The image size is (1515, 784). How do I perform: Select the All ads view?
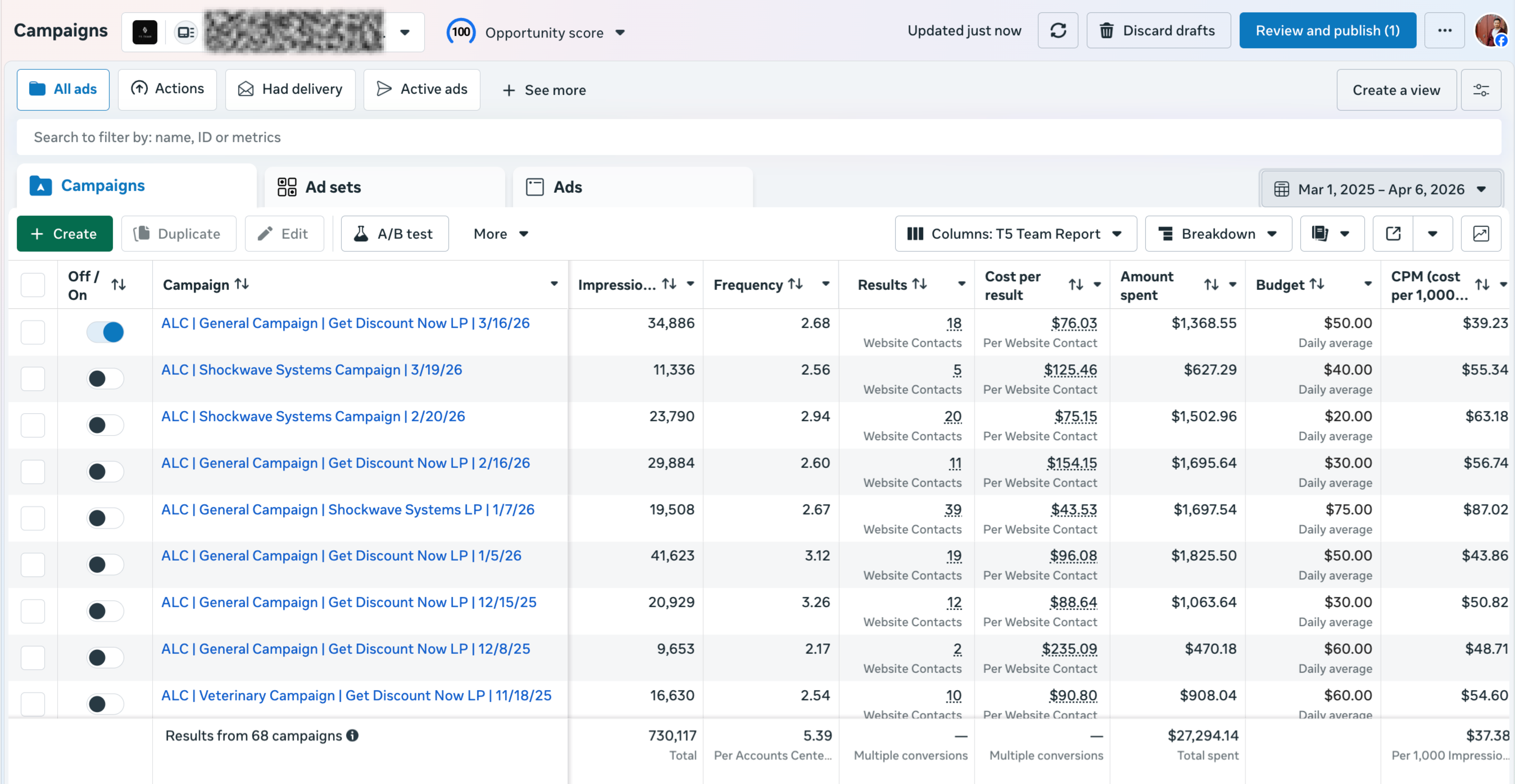[63, 90]
